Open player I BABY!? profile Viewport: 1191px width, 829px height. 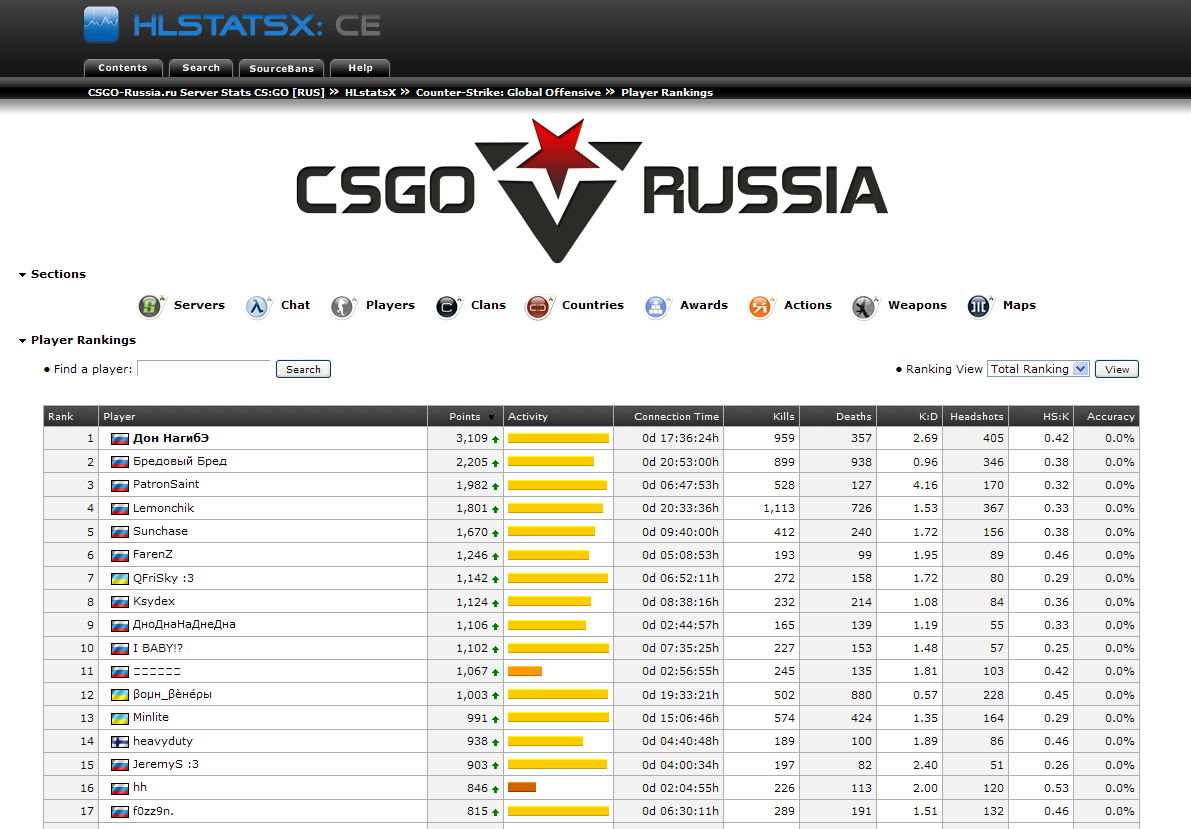(158, 648)
